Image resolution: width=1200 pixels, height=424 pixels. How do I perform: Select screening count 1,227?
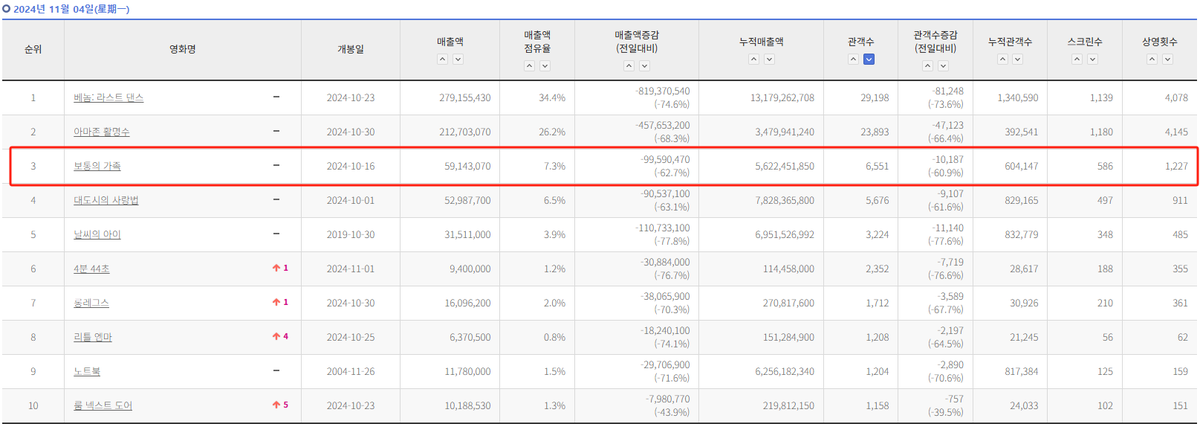1175,166
